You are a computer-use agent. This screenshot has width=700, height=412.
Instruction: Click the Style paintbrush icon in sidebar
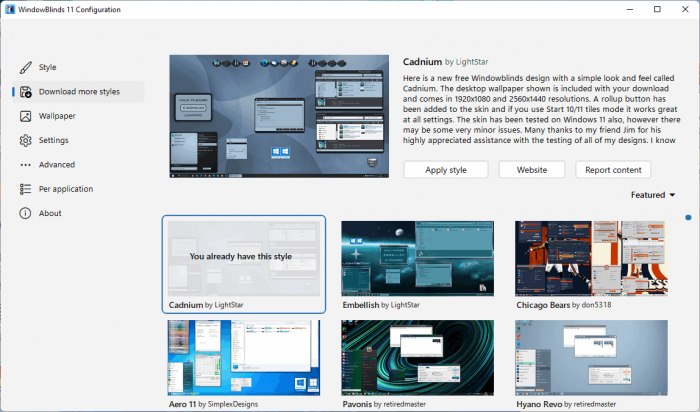pos(25,67)
